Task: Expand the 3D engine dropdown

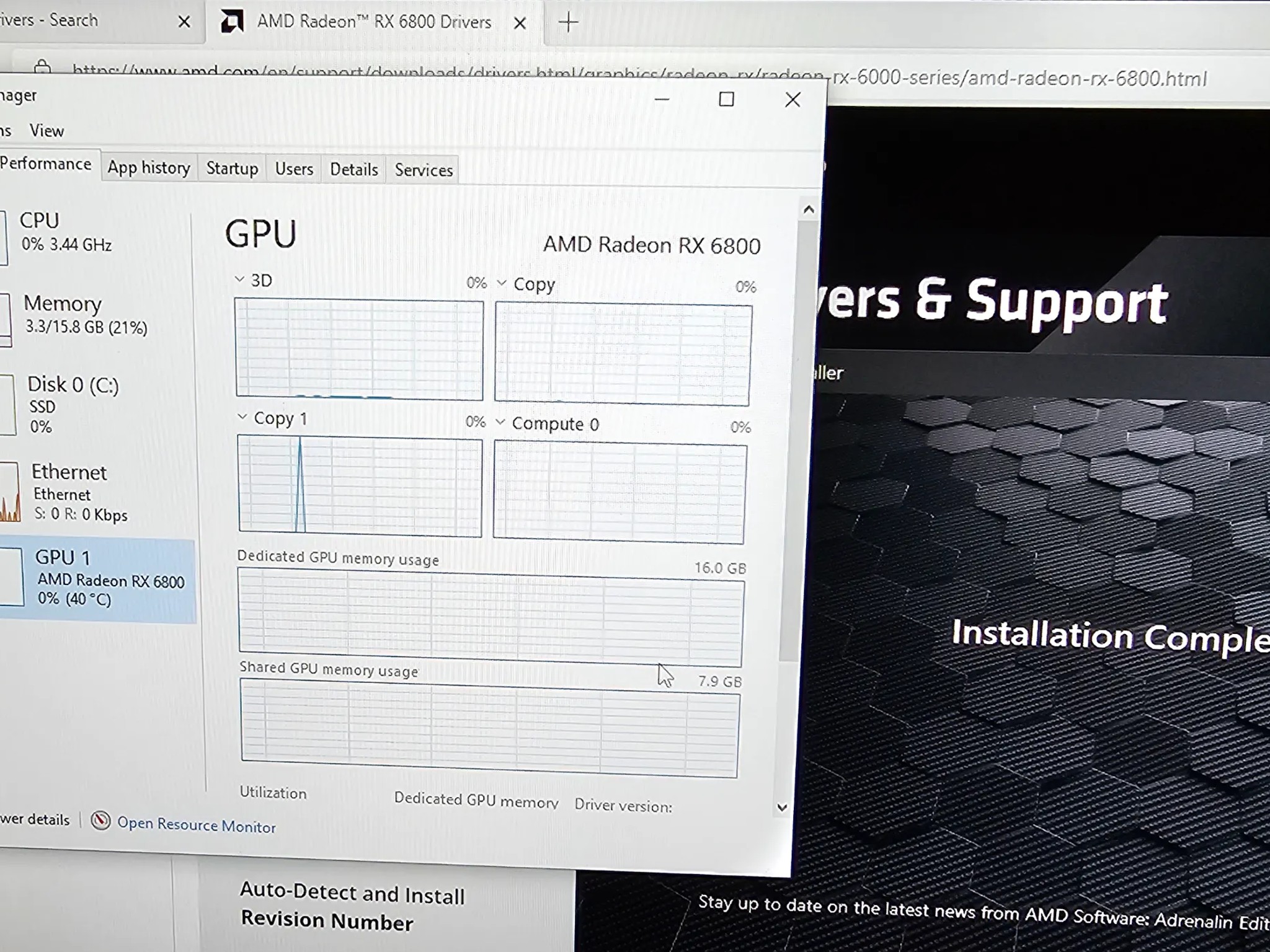Action: coord(239,280)
